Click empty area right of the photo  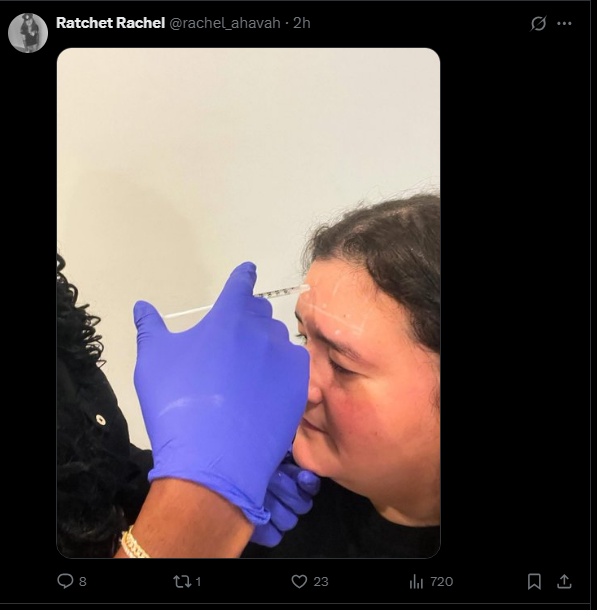click(x=513, y=303)
